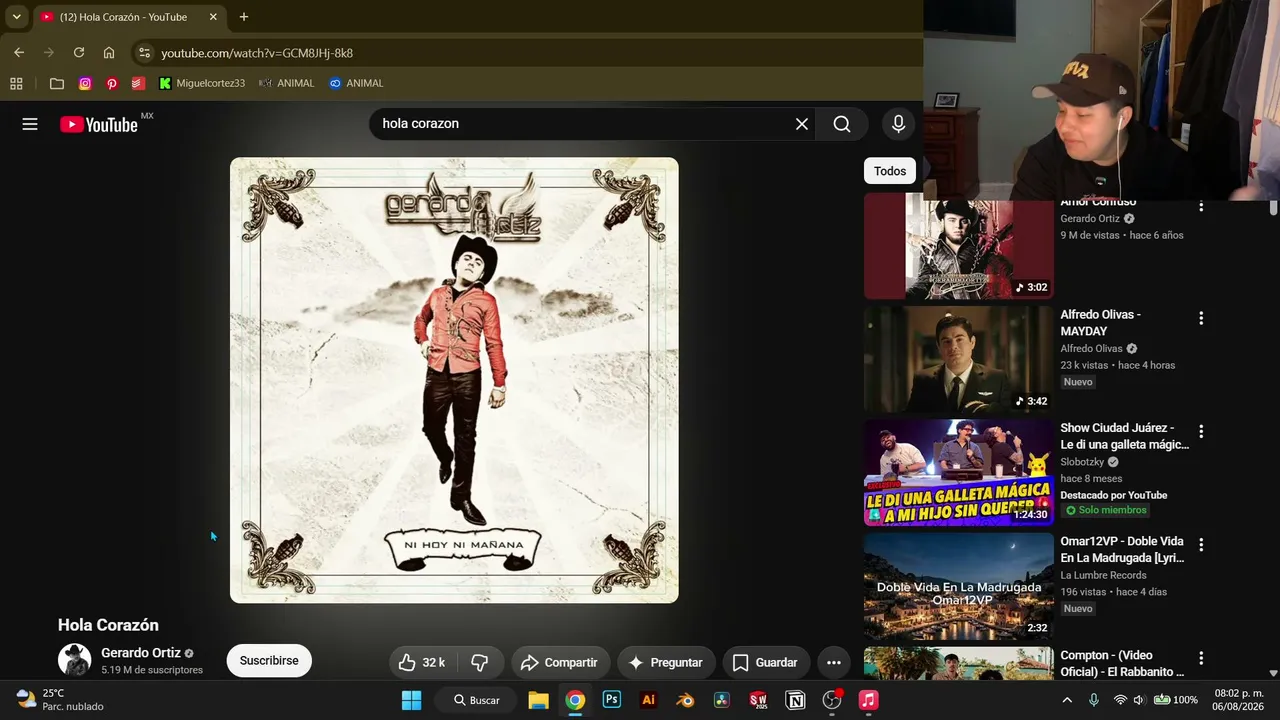Open Gerardo Ortiz channel below the video
Screen dimensions: 1280x720
click(x=141, y=653)
